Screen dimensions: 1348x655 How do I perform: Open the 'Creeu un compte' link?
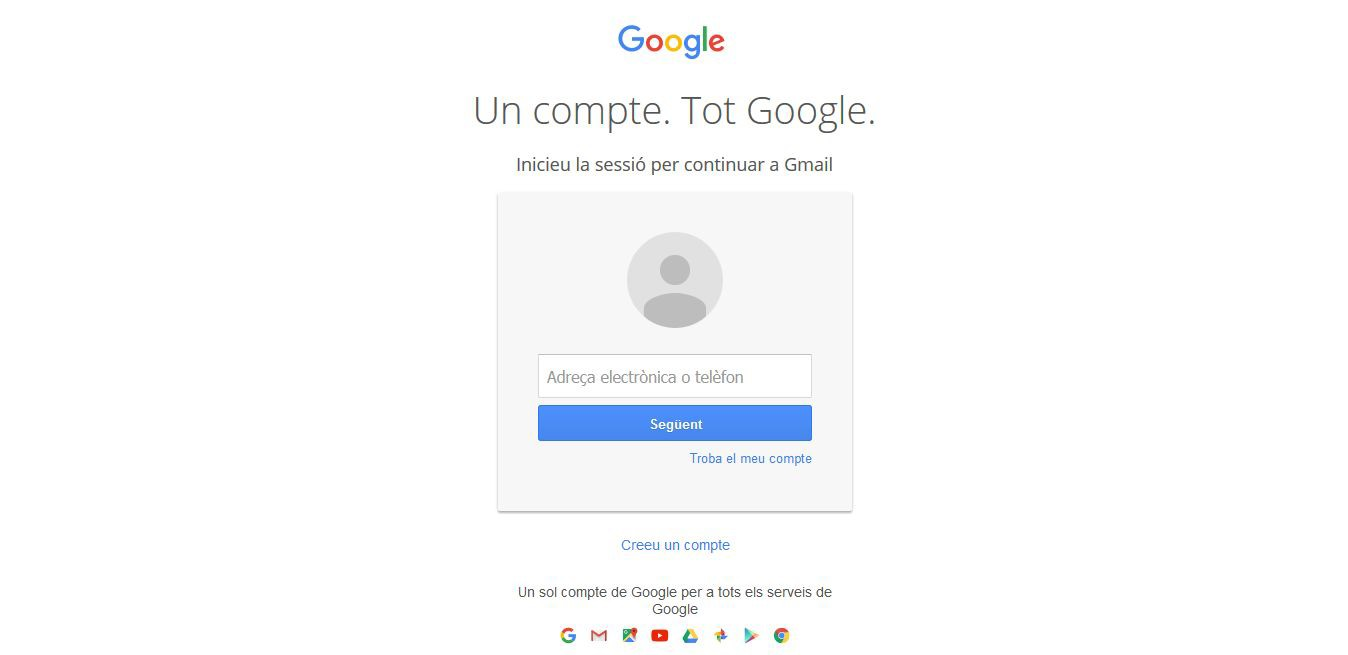tap(675, 545)
